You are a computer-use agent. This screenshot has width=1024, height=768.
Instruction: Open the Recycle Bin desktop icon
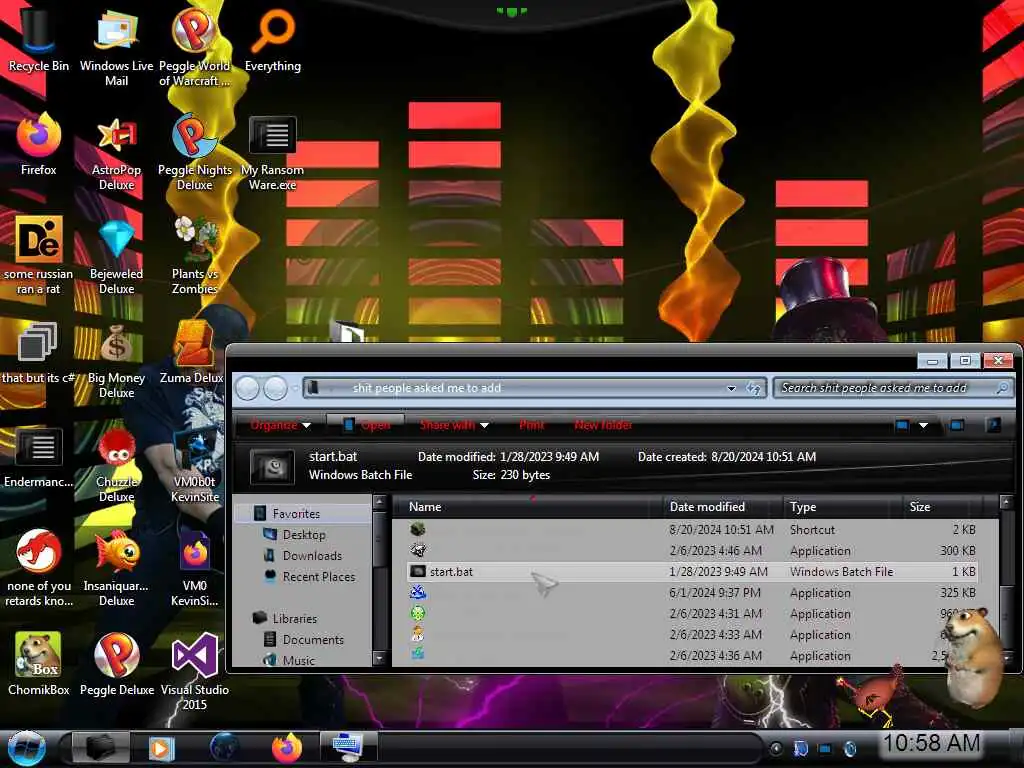point(38,40)
